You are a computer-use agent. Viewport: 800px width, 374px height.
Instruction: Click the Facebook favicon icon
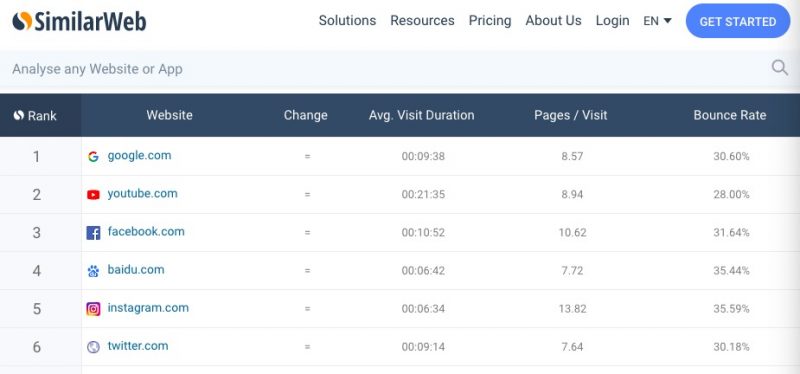pyautogui.click(x=93, y=233)
